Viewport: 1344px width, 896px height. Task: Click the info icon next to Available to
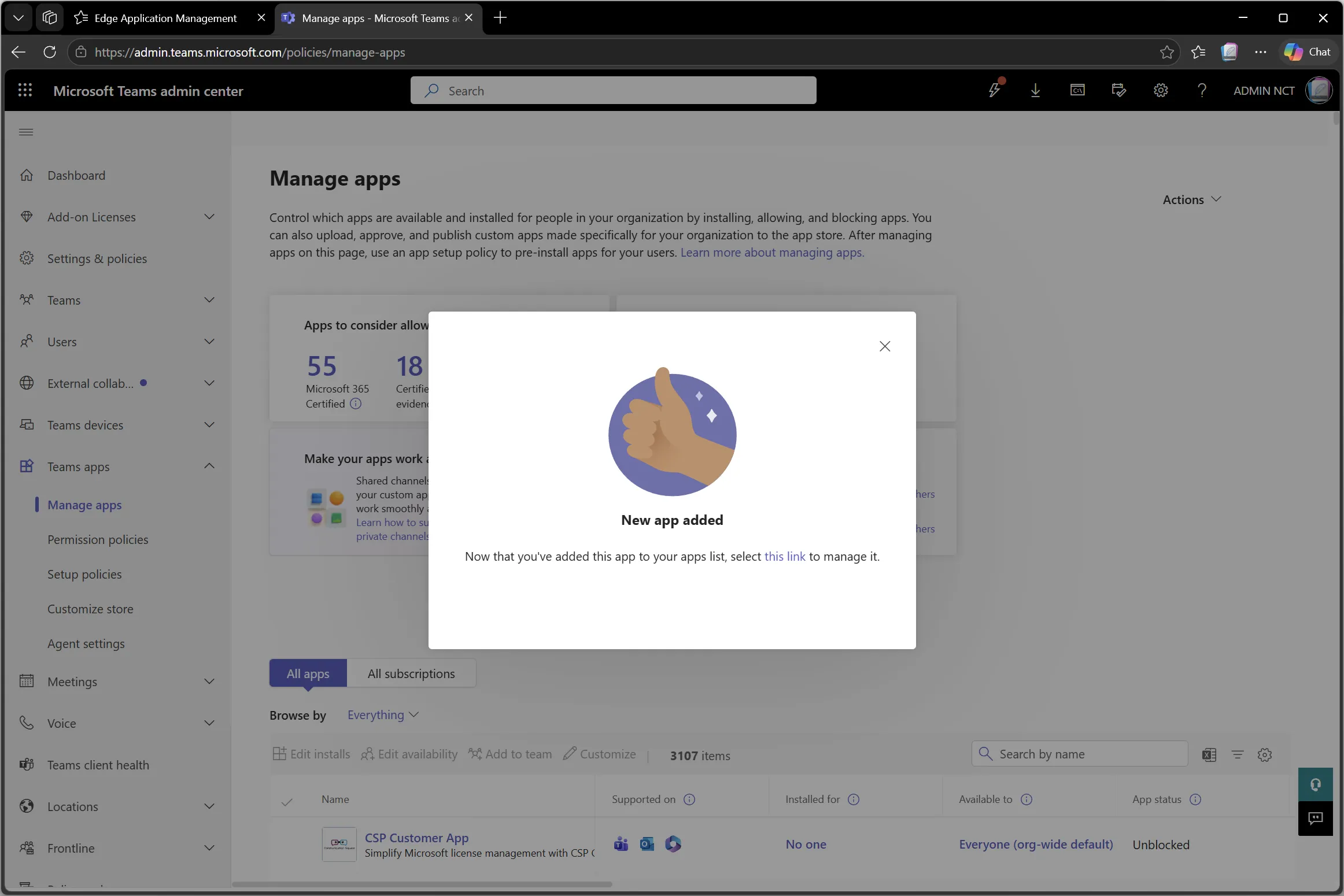(1027, 799)
